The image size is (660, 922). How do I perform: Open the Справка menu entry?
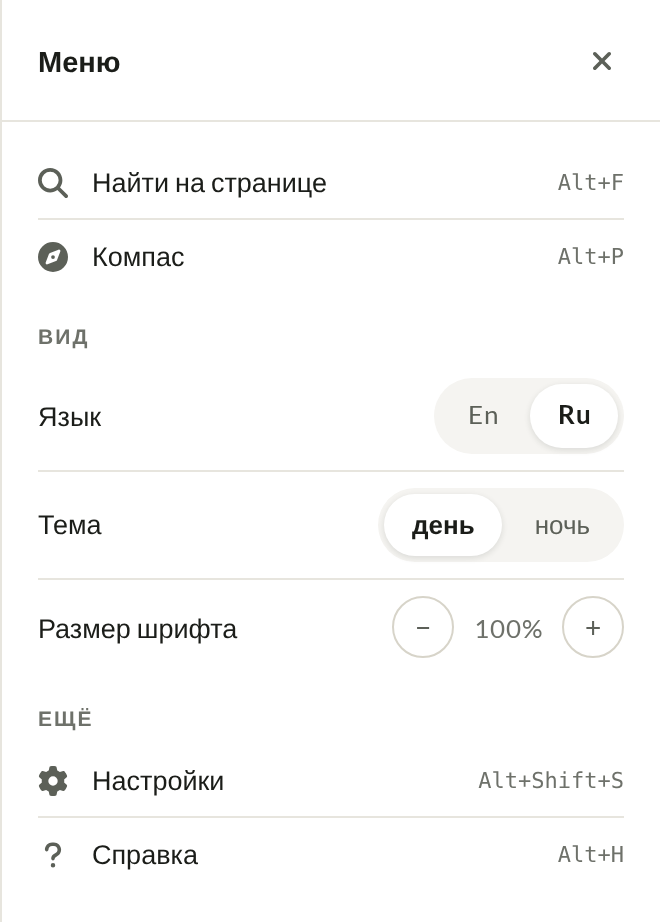[x=331, y=855]
